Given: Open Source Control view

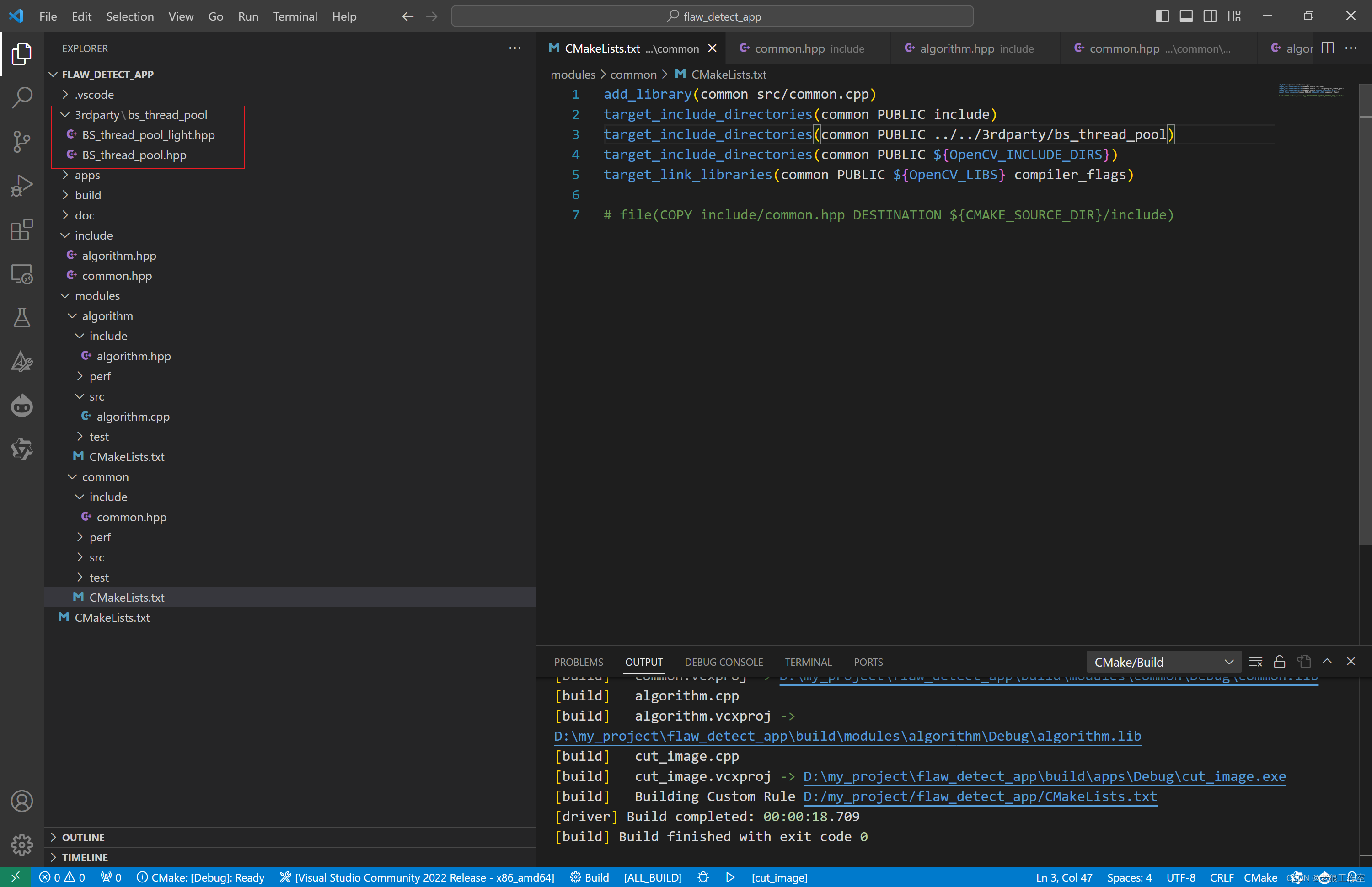Looking at the screenshot, I should click(21, 142).
